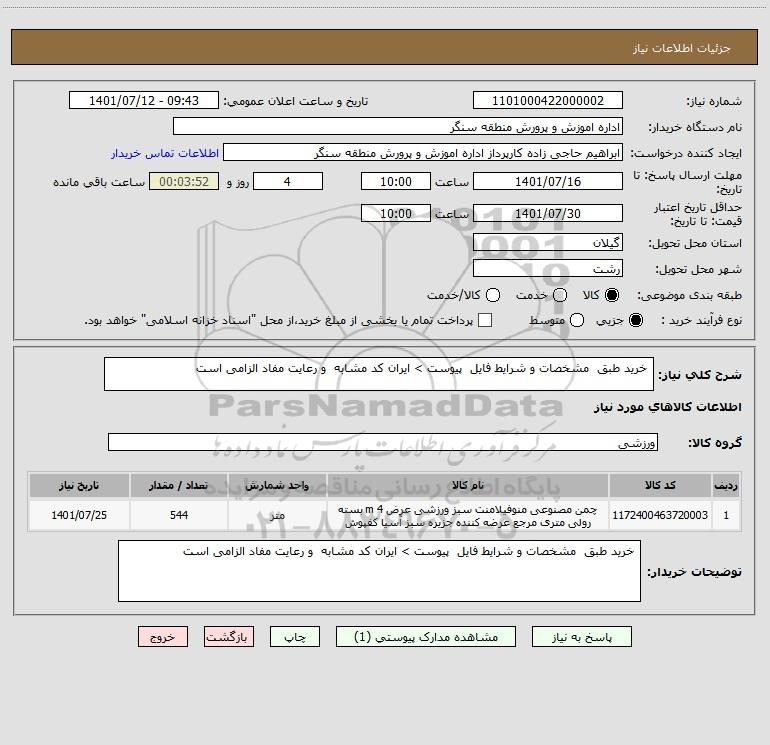
Task: Click the delivery city field رشت
Action: coord(548,269)
